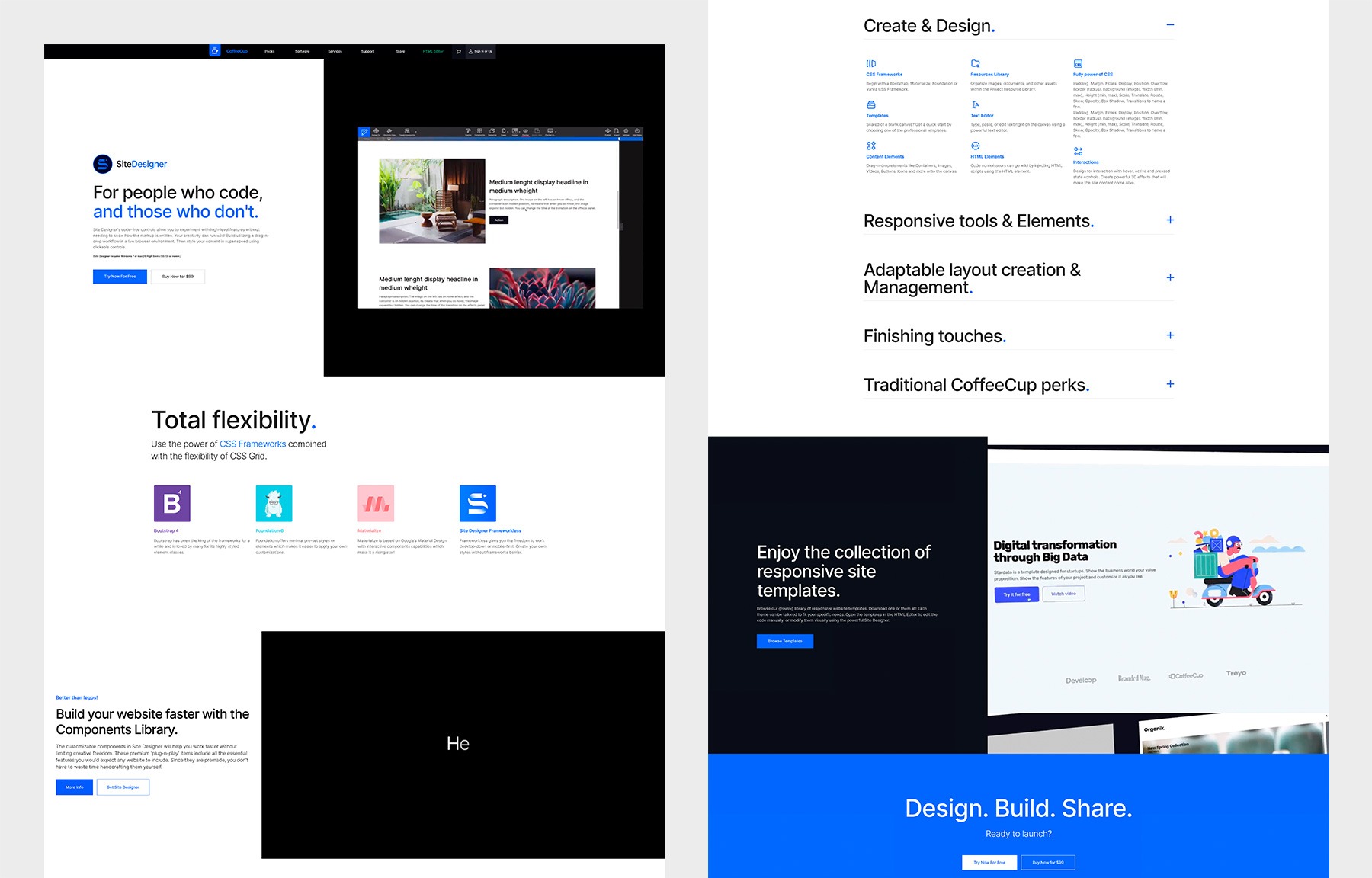Click the Try Now For Free hero button

pos(120,277)
